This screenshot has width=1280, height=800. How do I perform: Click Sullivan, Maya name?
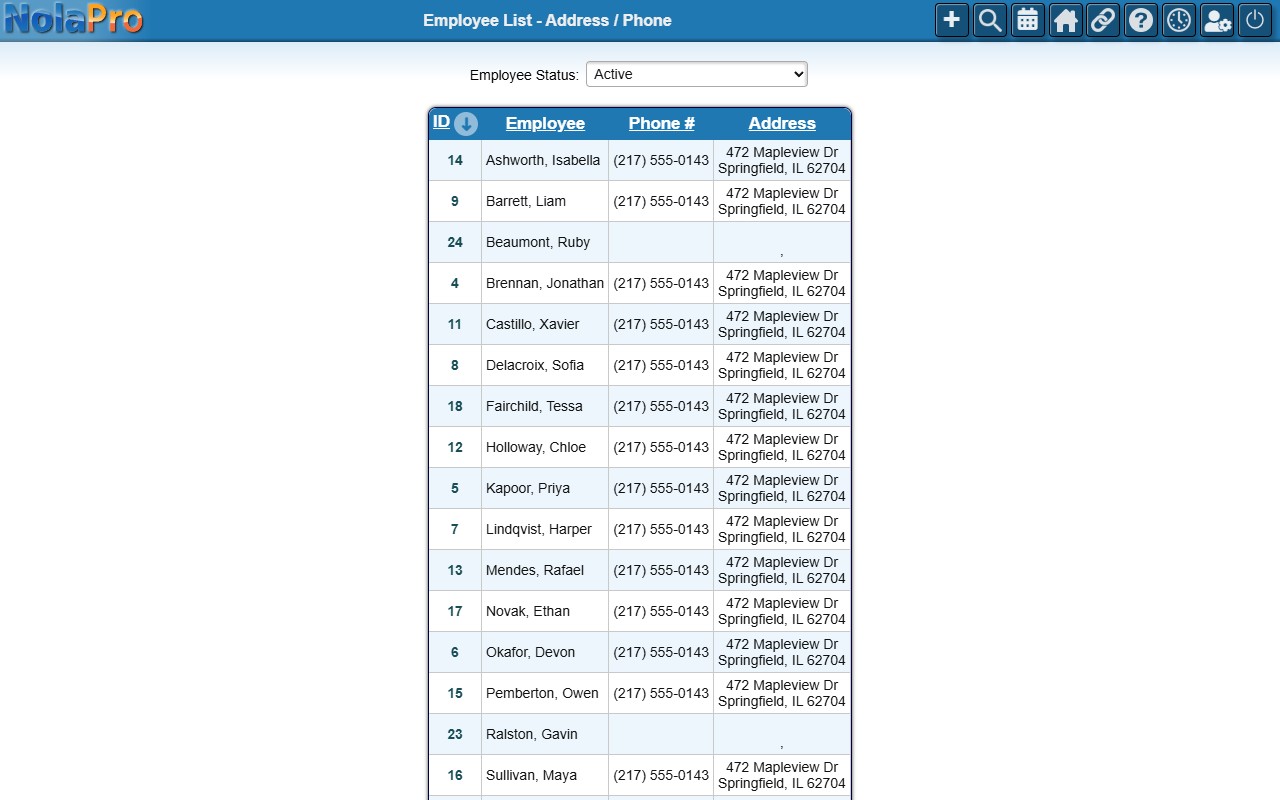tap(532, 775)
